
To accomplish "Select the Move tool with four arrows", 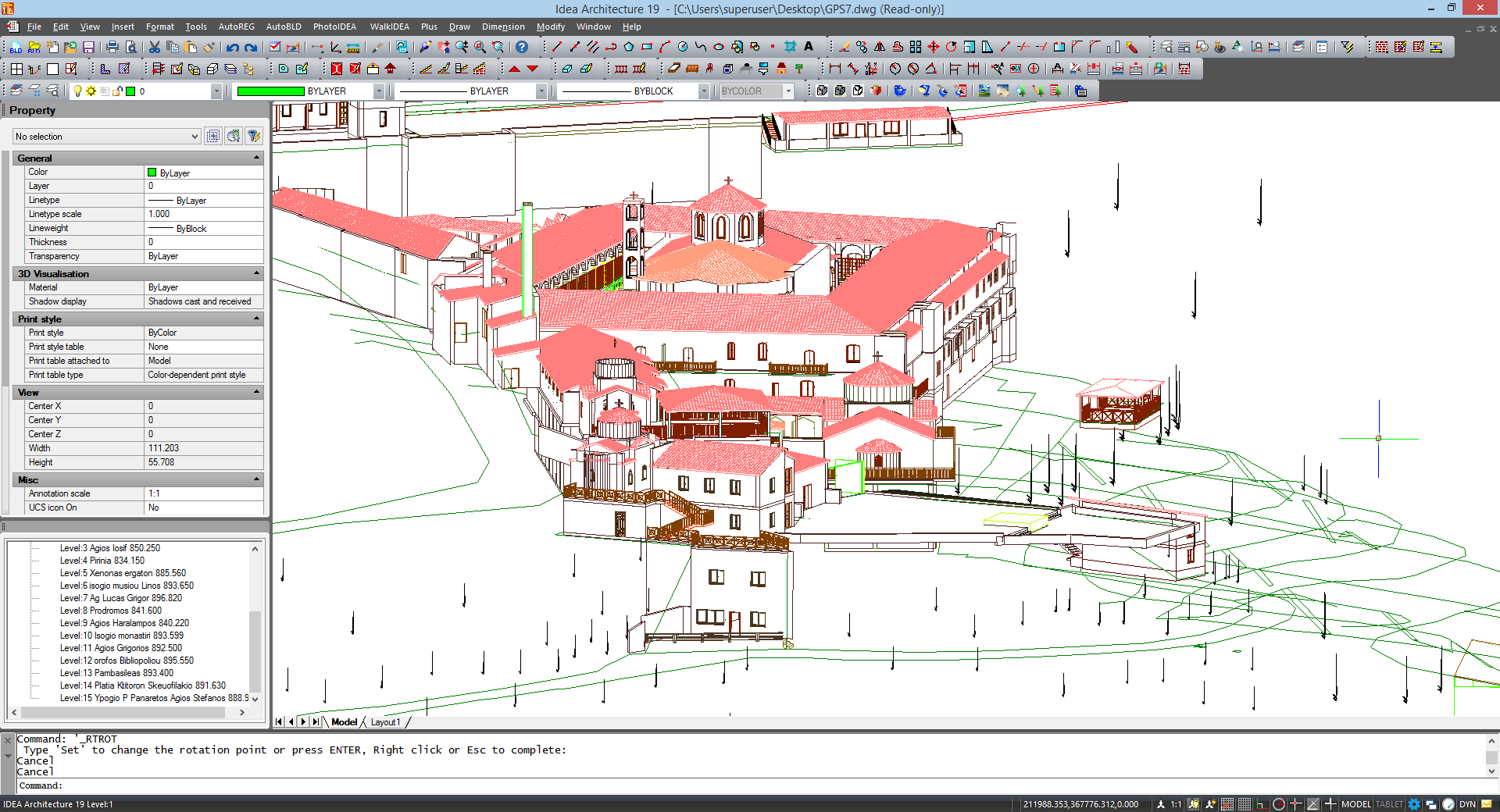I will 933,47.
